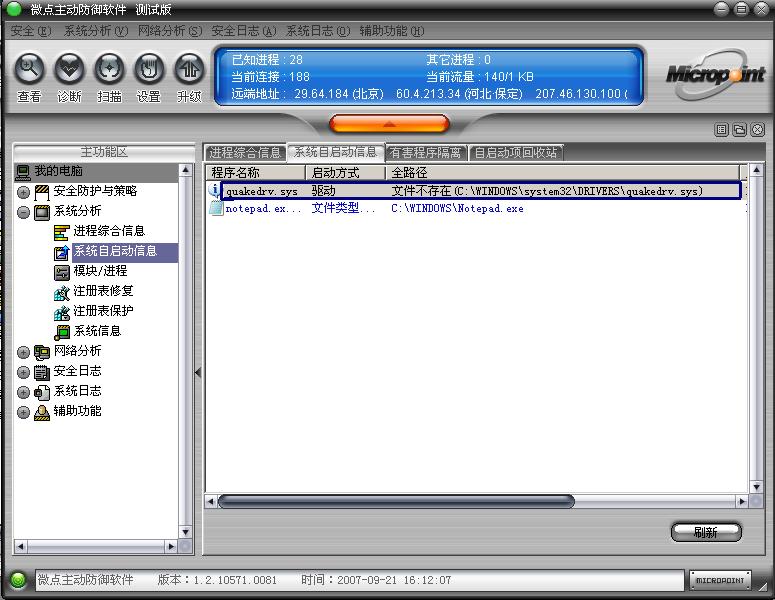The image size is (775, 600).
Task: Click tree panel scrollbar up arrow
Action: coord(185,170)
